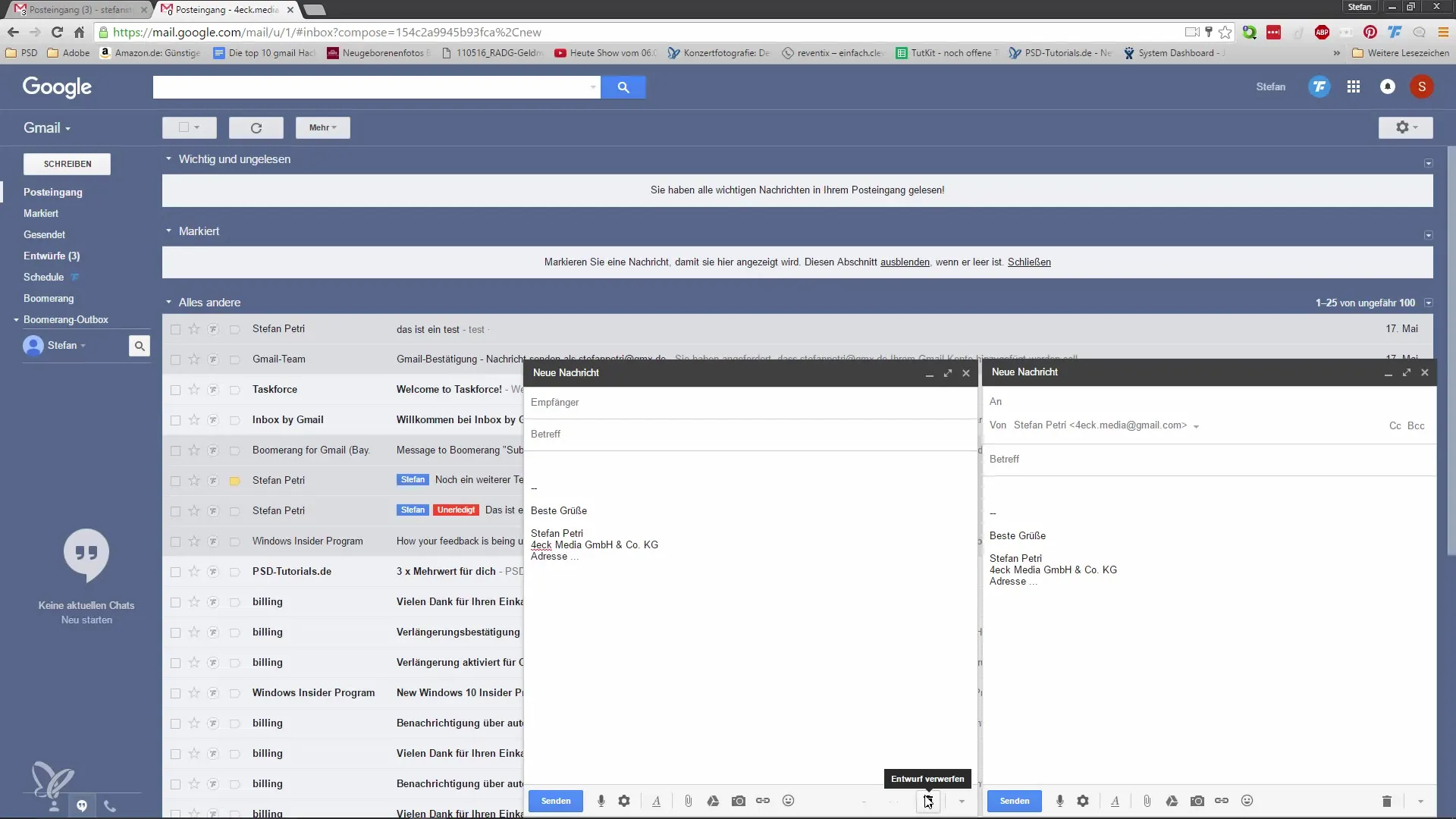Open more options arrow in the right compose window
The width and height of the screenshot is (1456, 819).
tap(1420, 802)
